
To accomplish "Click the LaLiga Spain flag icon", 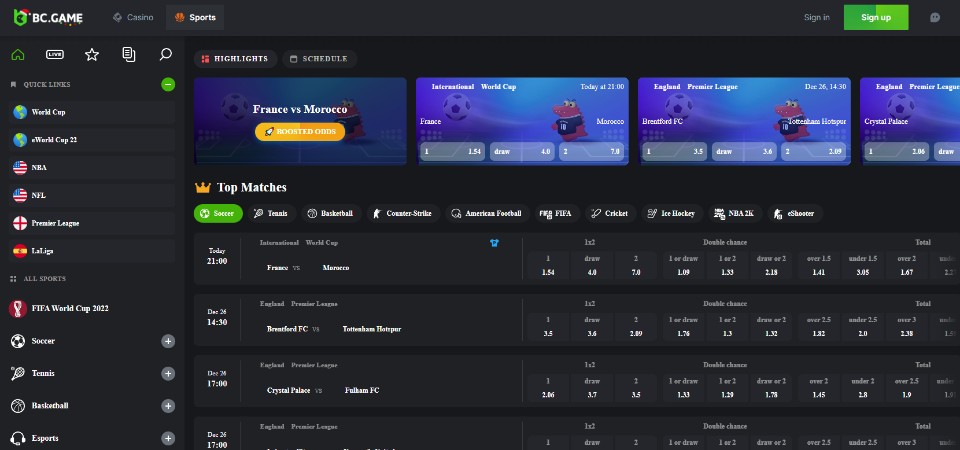I will coord(20,251).
